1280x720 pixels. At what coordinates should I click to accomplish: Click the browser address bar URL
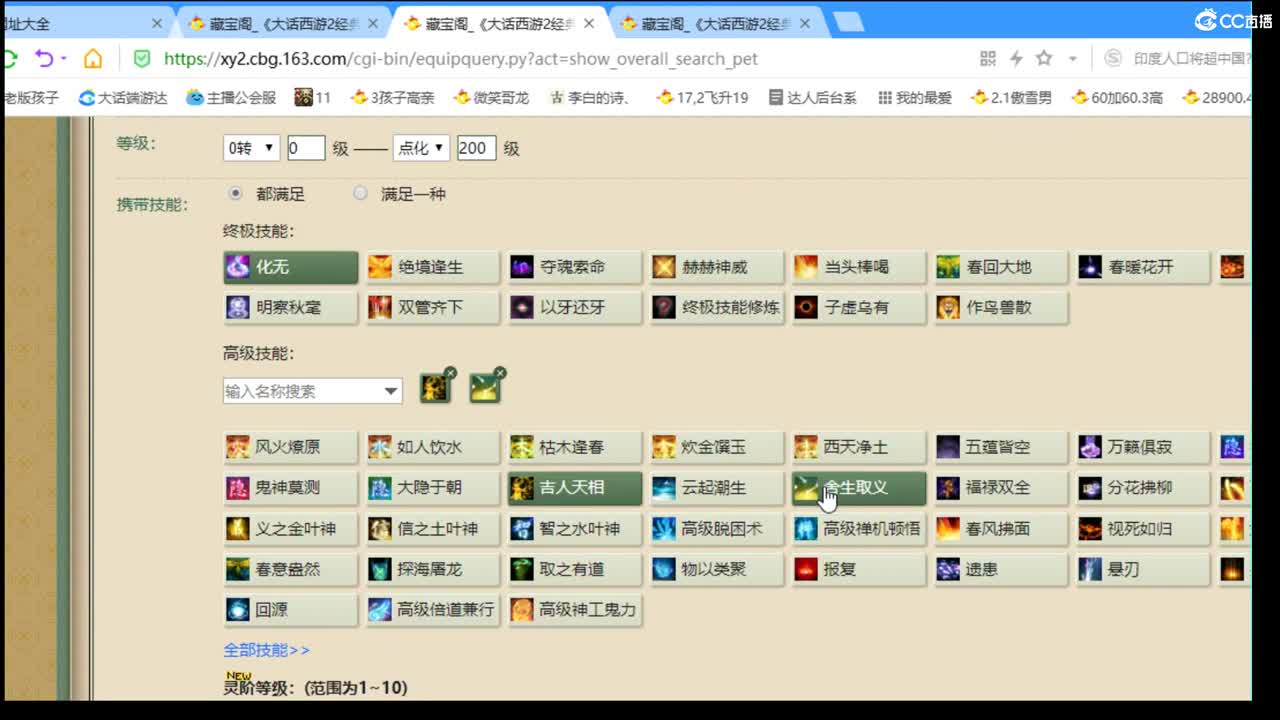pyautogui.click(x=461, y=59)
